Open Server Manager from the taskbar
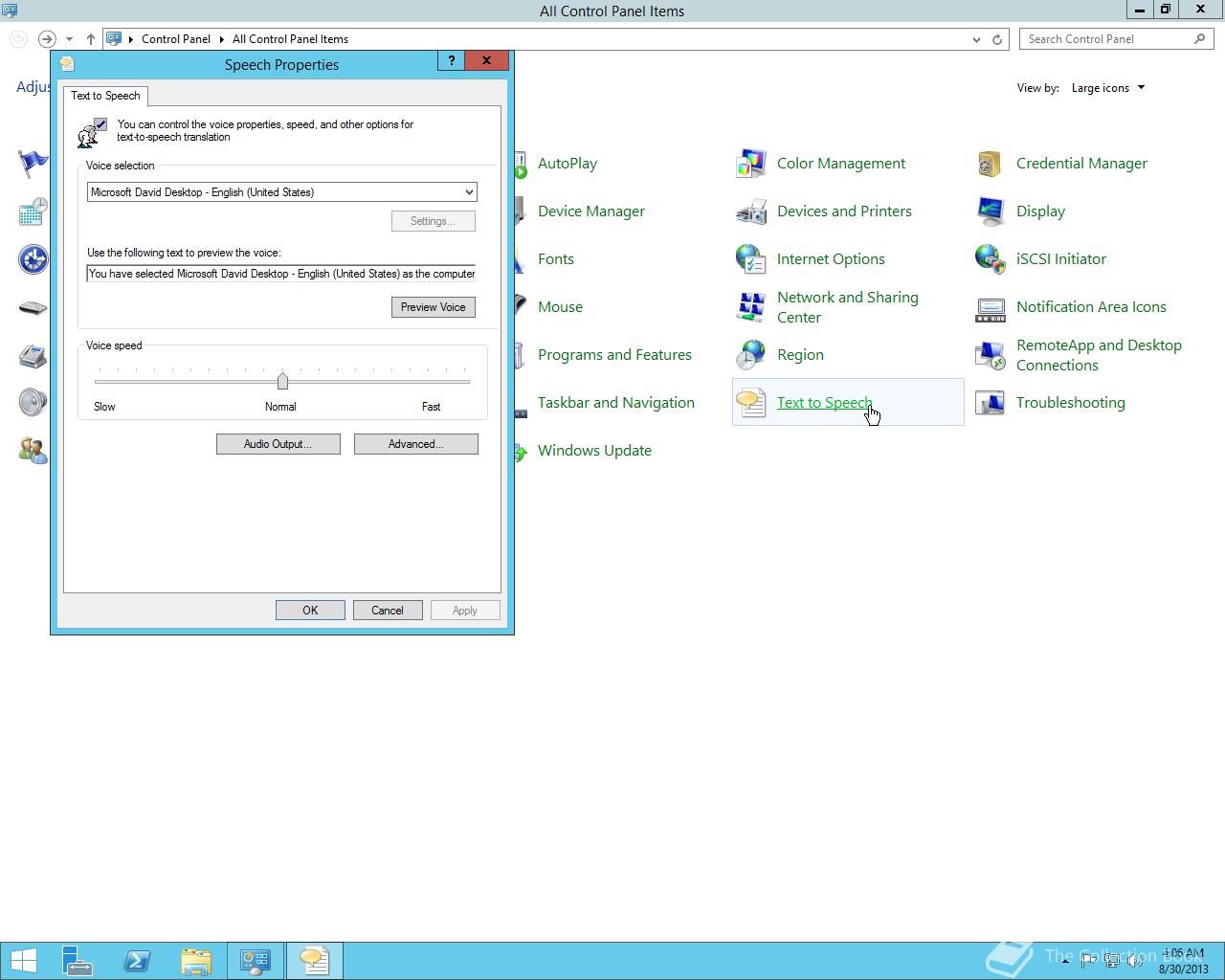1225x980 pixels. pos(78,961)
